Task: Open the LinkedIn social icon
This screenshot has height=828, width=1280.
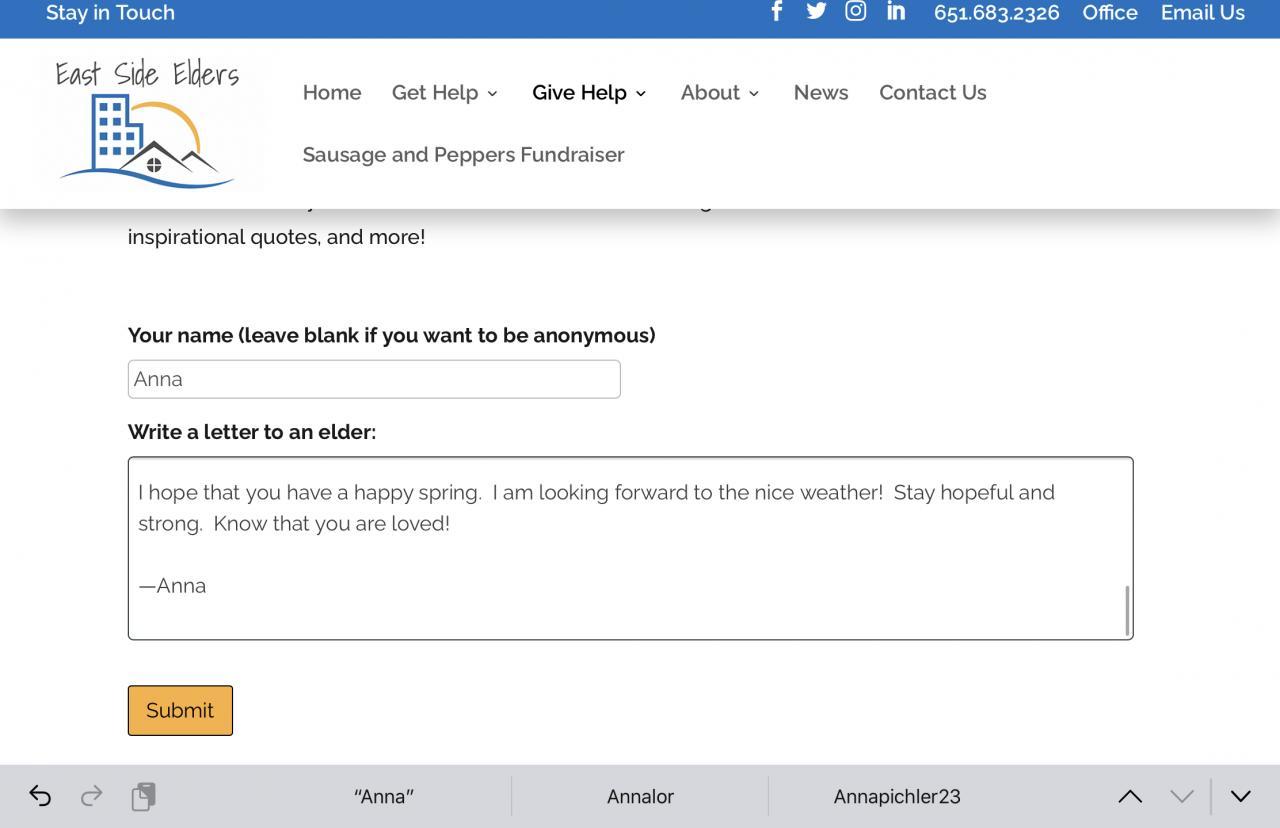Action: 896,11
